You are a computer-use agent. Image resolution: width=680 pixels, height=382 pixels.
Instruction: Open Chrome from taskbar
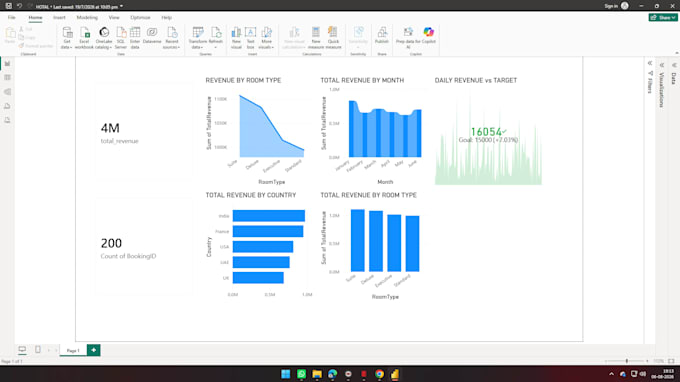tap(379, 374)
